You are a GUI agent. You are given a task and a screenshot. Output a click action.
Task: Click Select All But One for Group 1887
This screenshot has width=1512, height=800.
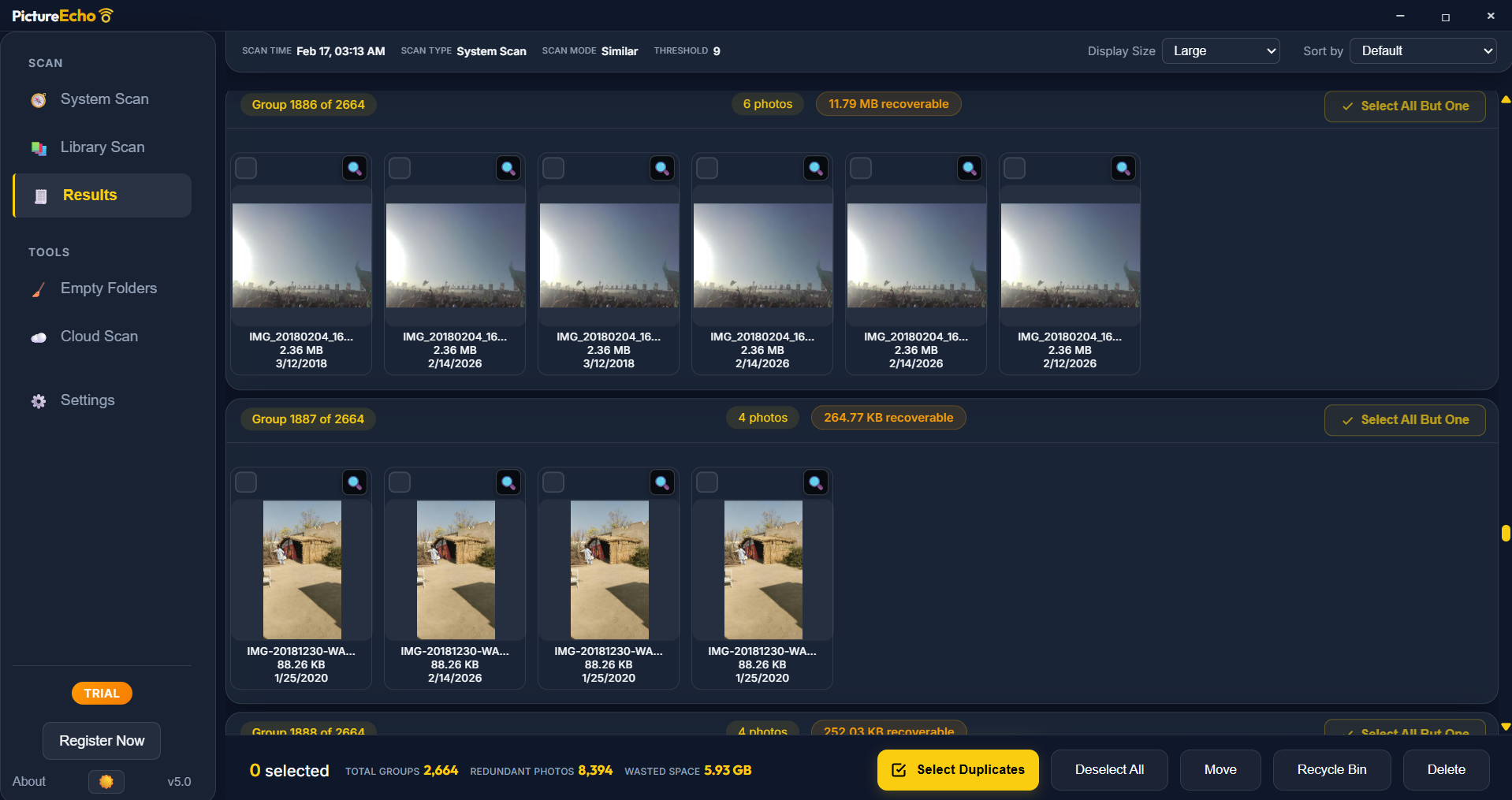click(x=1404, y=419)
